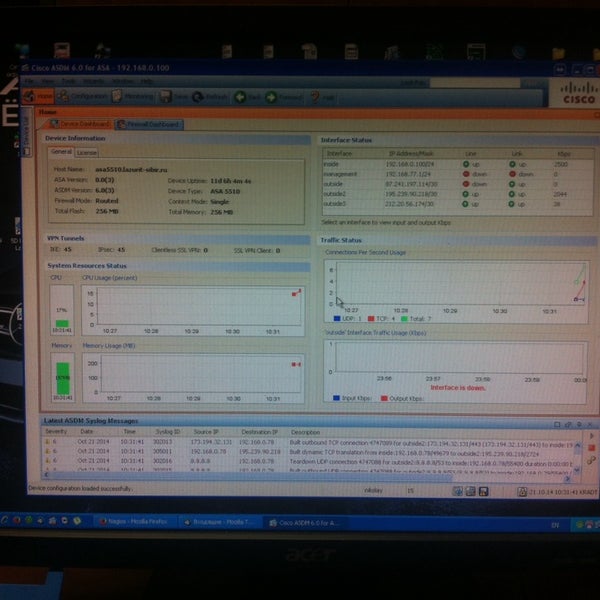The width and height of the screenshot is (600, 600).
Task: Click the Mozilla Thunderbird taskbar button
Action: (x=220, y=522)
